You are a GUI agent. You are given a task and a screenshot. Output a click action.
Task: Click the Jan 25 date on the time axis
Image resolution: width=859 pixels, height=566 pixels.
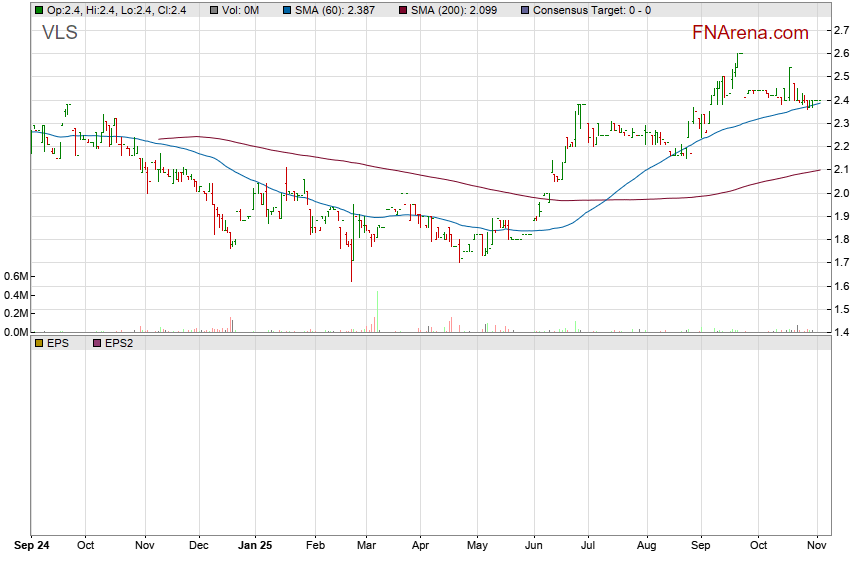click(x=257, y=546)
